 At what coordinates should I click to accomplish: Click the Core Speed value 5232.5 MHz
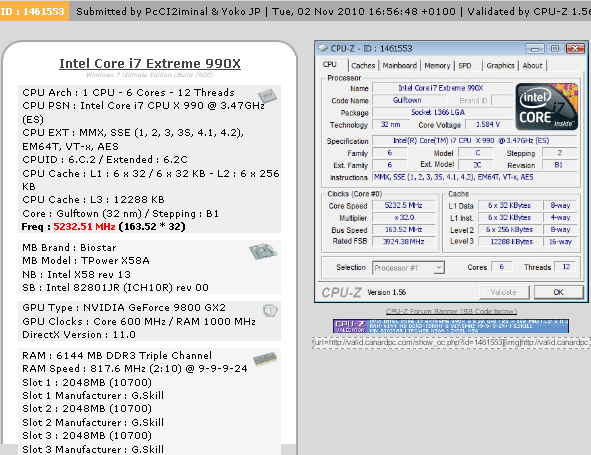point(403,205)
